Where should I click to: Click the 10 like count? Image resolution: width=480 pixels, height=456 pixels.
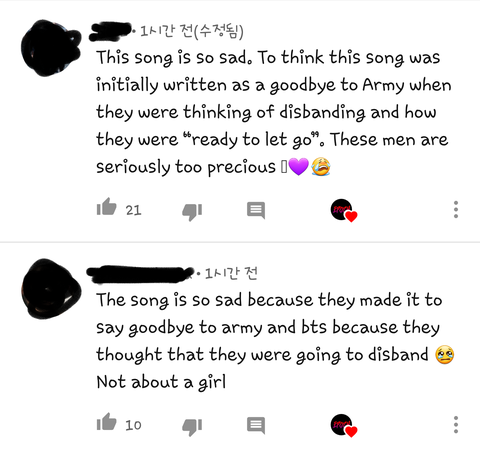pos(133,425)
